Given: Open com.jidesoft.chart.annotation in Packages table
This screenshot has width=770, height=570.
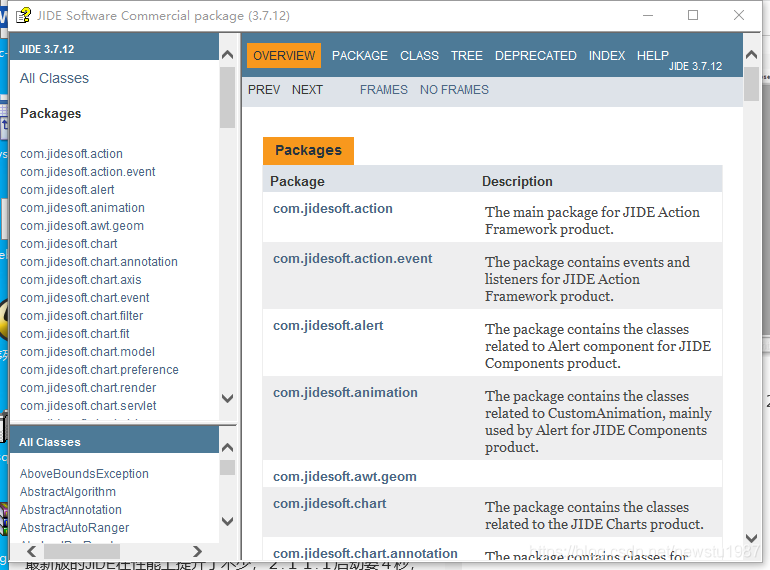Looking at the screenshot, I should coord(365,553).
